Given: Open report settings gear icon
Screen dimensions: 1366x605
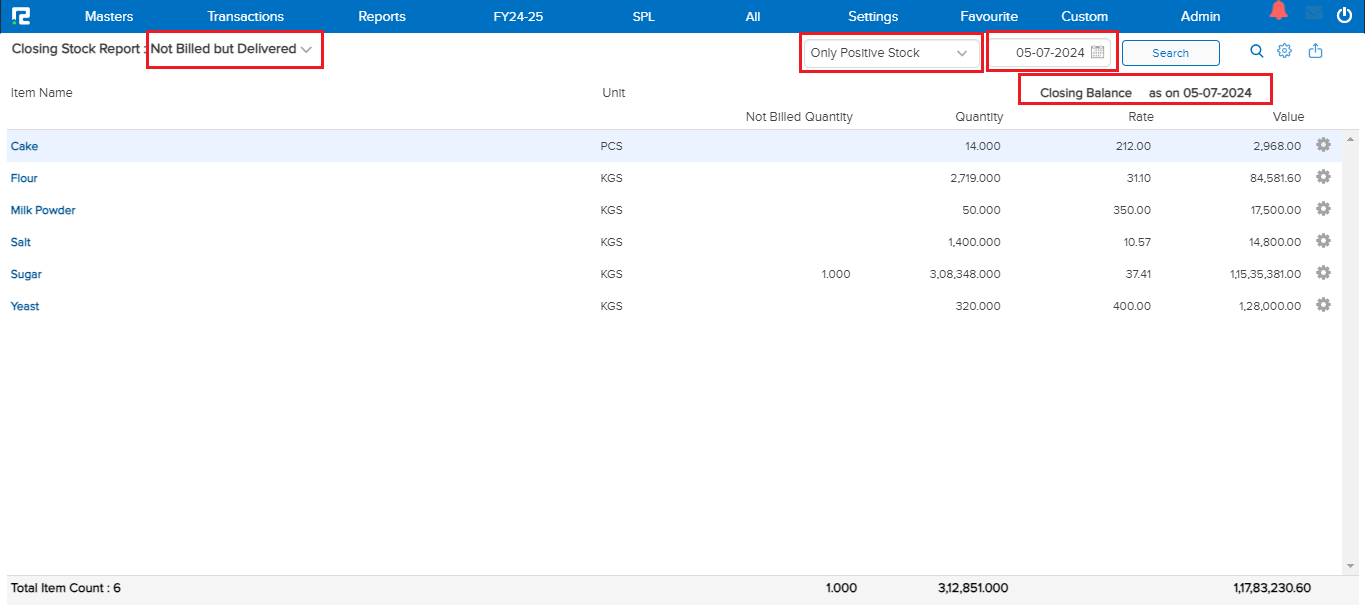Looking at the screenshot, I should coord(1285,51).
